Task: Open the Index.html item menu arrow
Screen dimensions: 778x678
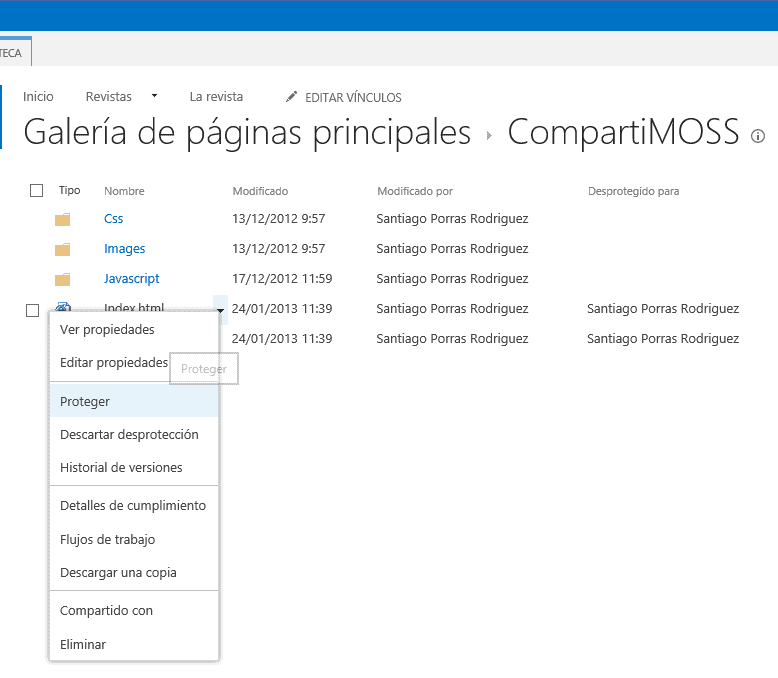Action: [220, 310]
